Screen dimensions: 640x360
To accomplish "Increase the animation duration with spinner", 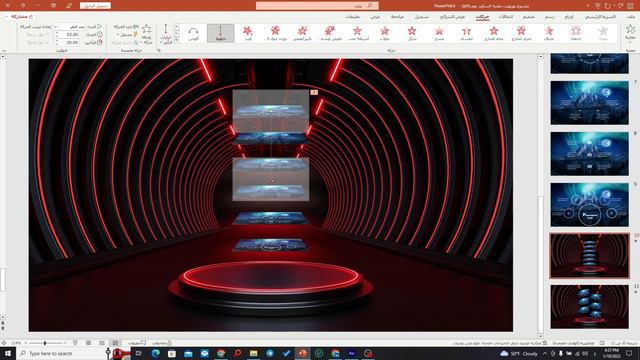I will click(56, 33).
